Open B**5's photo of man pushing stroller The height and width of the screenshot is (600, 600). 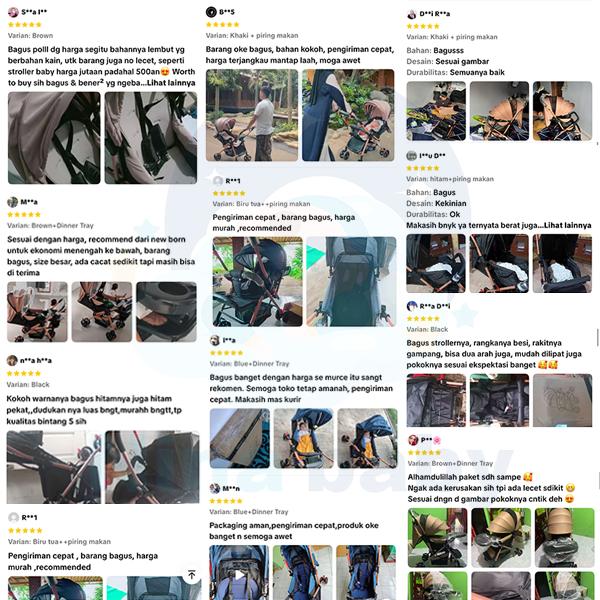click(x=252, y=115)
